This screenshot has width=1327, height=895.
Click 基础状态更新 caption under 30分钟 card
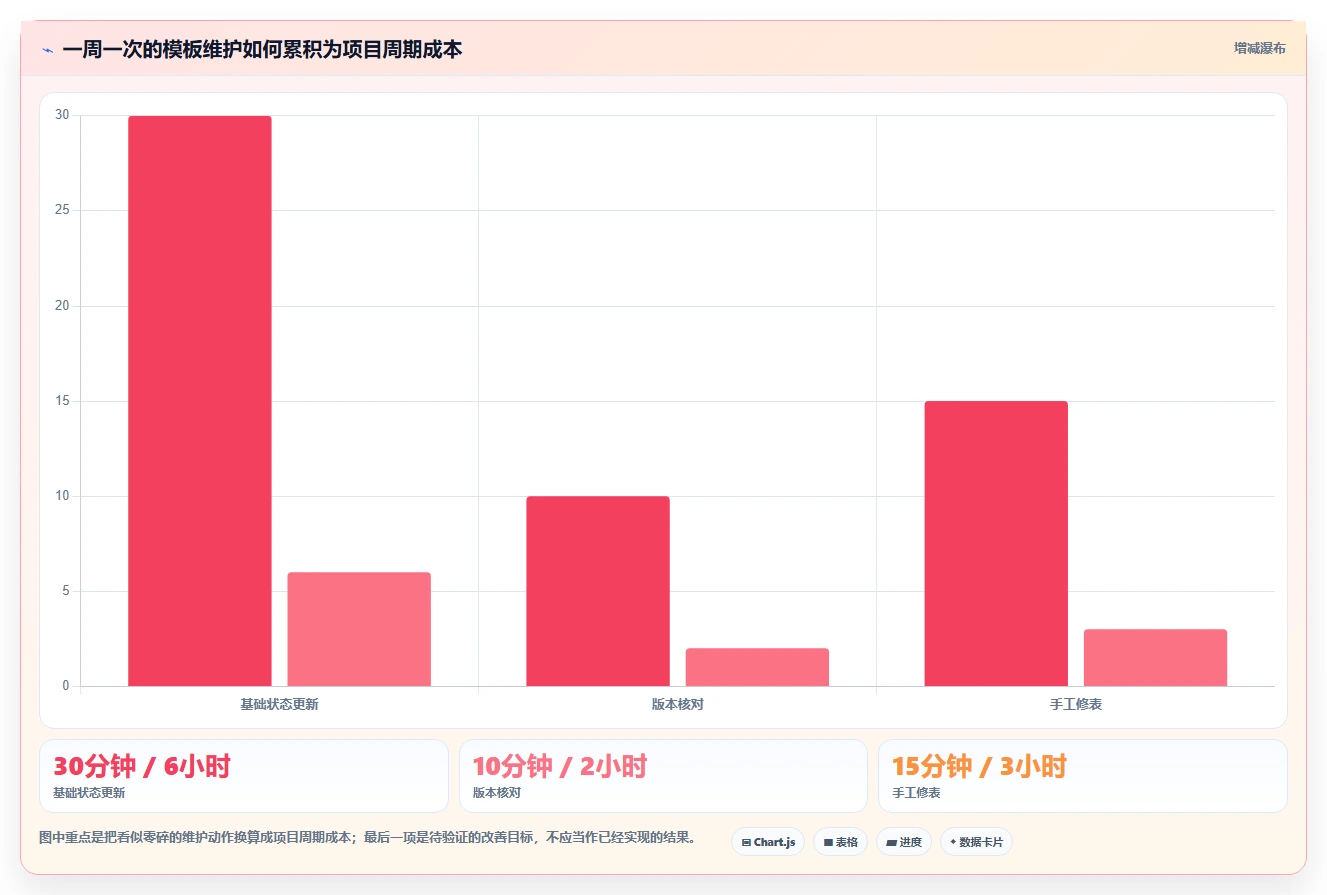click(x=89, y=793)
